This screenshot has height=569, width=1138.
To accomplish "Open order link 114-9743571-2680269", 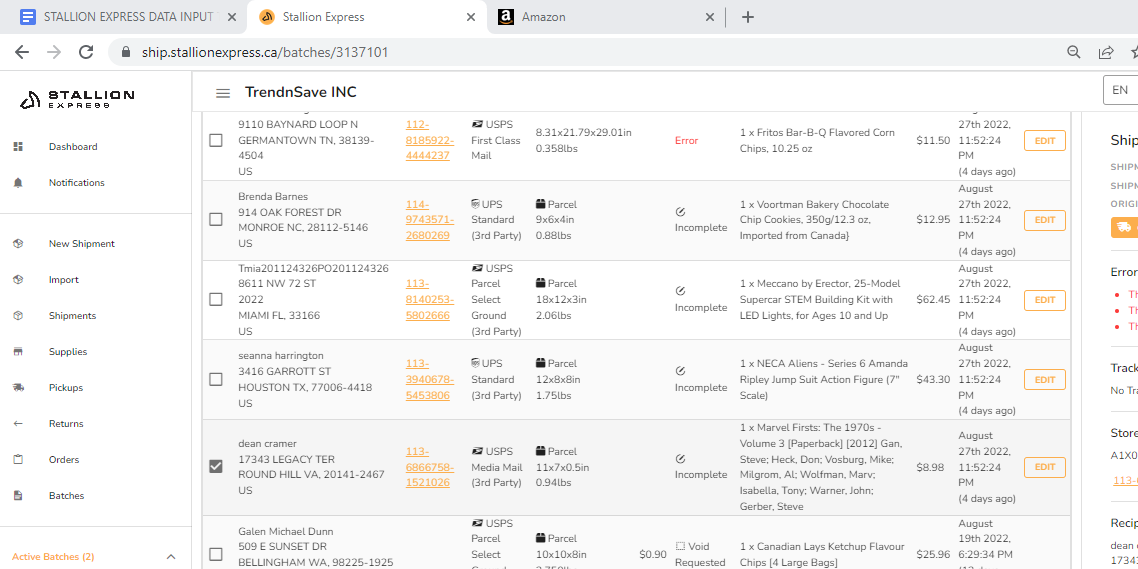I will 428,220.
